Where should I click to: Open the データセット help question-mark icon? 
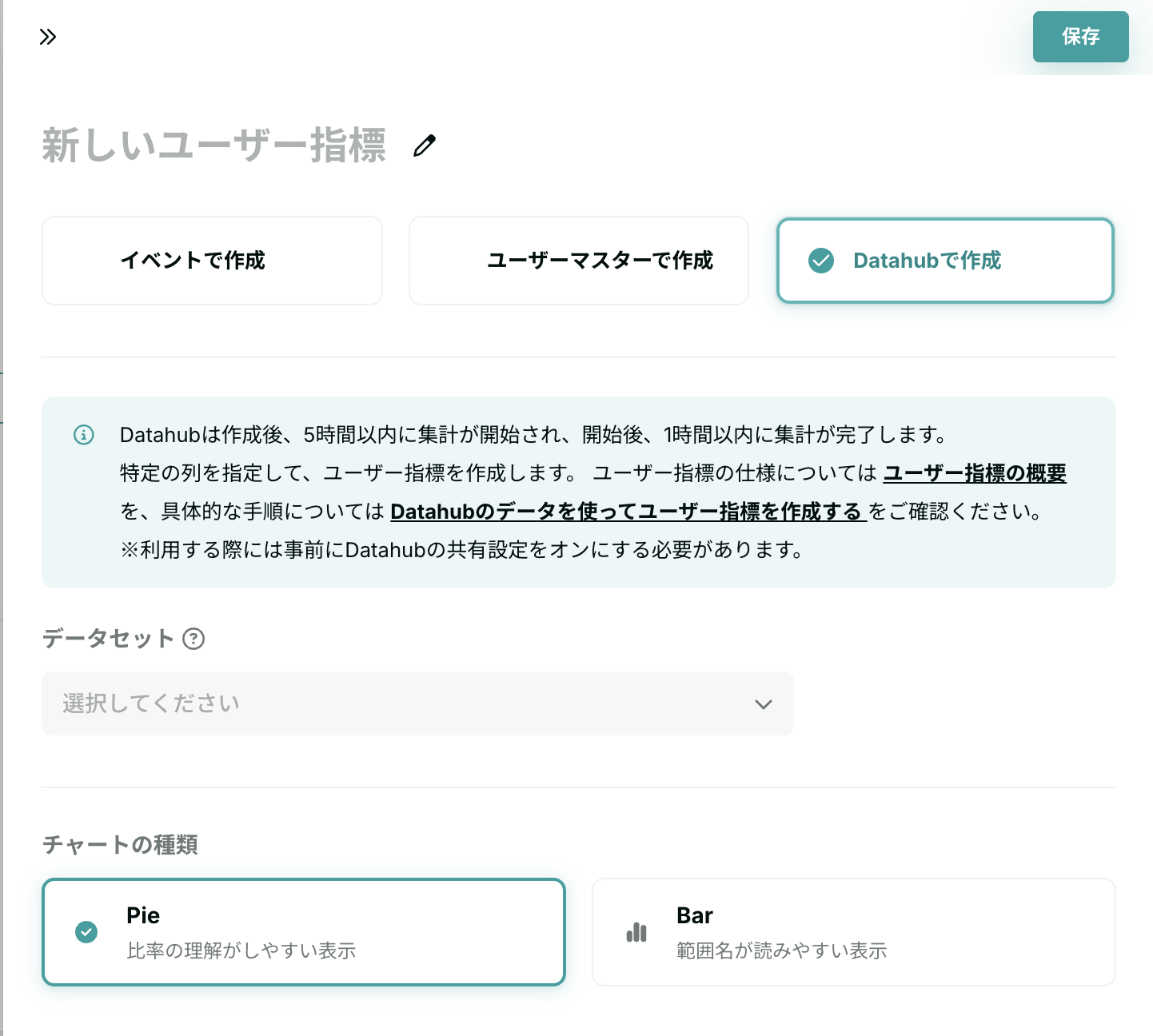pos(193,639)
